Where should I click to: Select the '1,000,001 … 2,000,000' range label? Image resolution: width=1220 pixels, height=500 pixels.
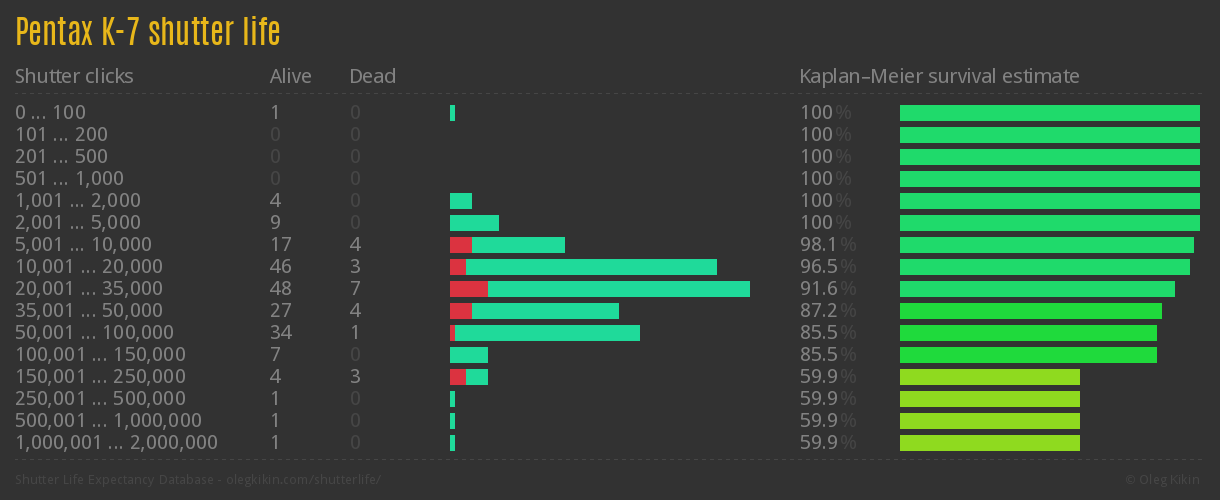click(x=116, y=443)
